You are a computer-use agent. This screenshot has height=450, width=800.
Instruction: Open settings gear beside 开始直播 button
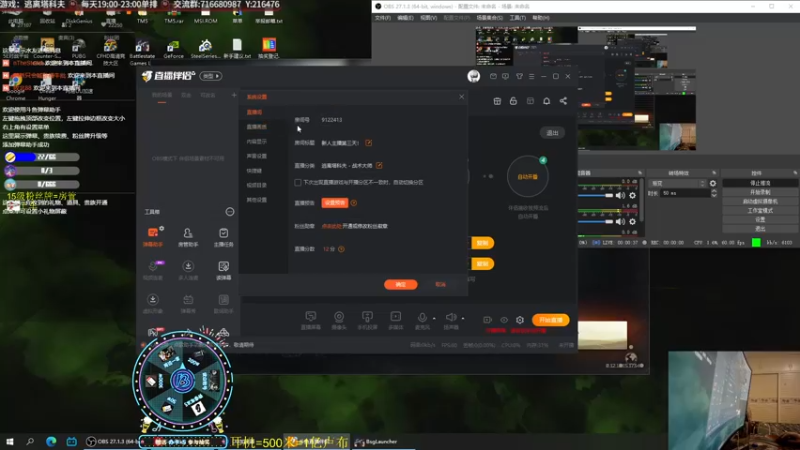coord(519,320)
